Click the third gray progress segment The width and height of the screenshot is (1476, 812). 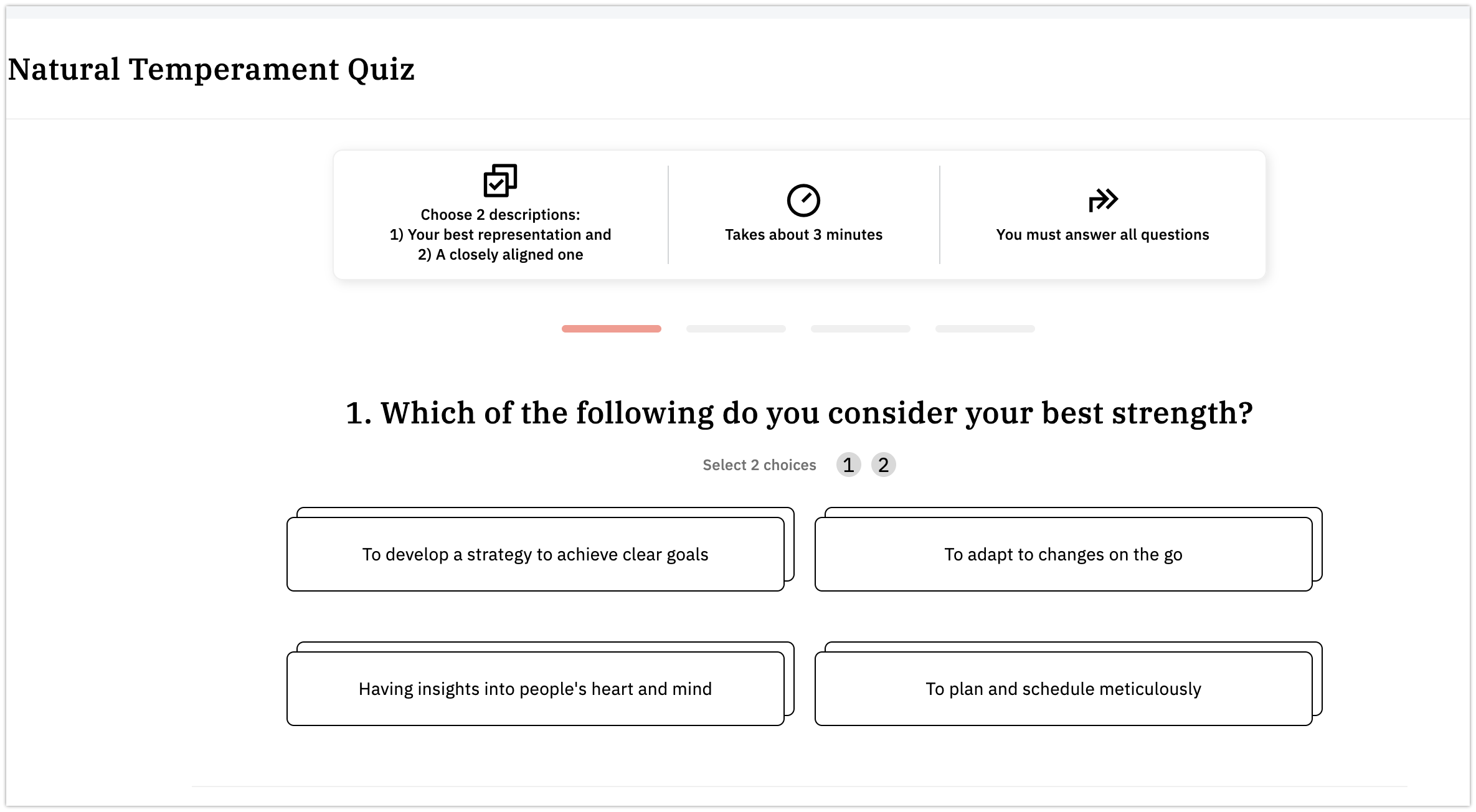coord(861,329)
